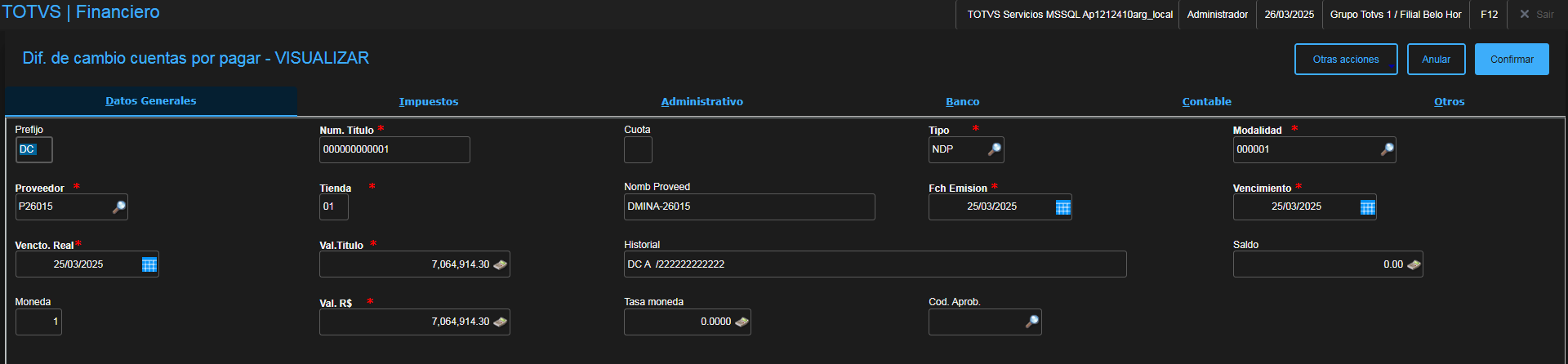1568x364 pixels.
Task: Select the Num. Titulo input field
Action: (x=394, y=150)
